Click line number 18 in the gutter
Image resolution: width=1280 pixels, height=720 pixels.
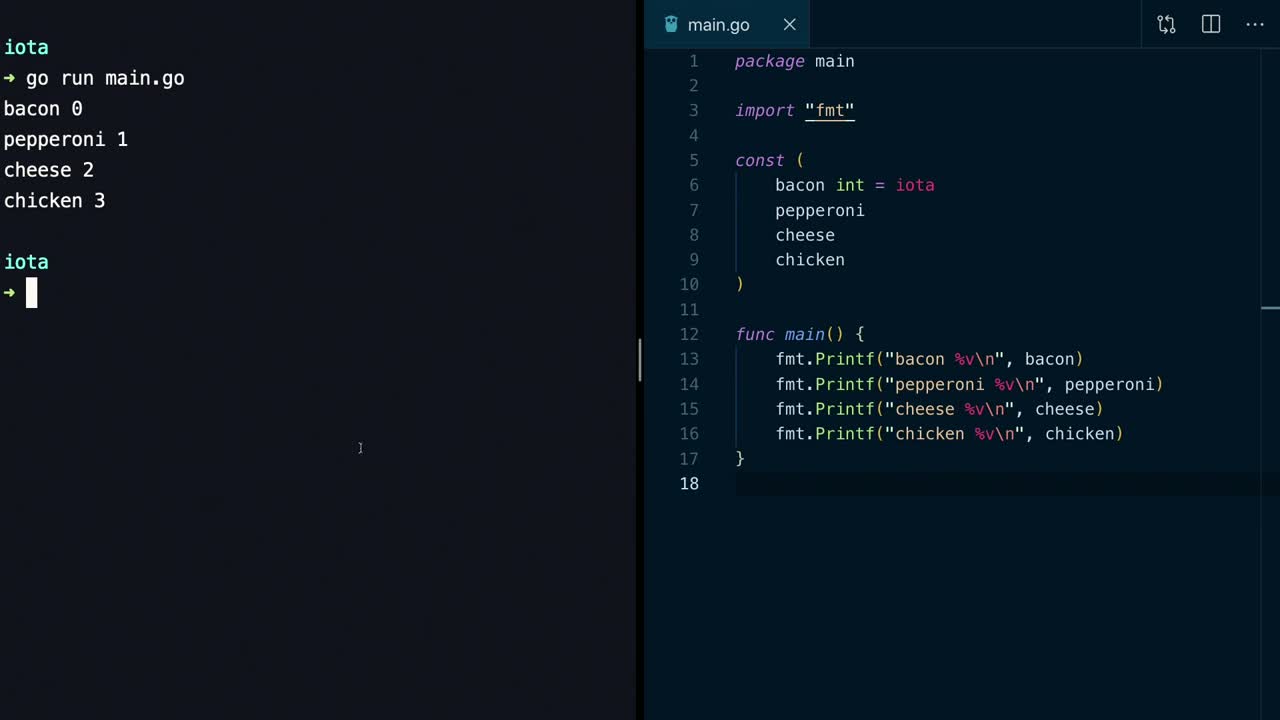(689, 484)
